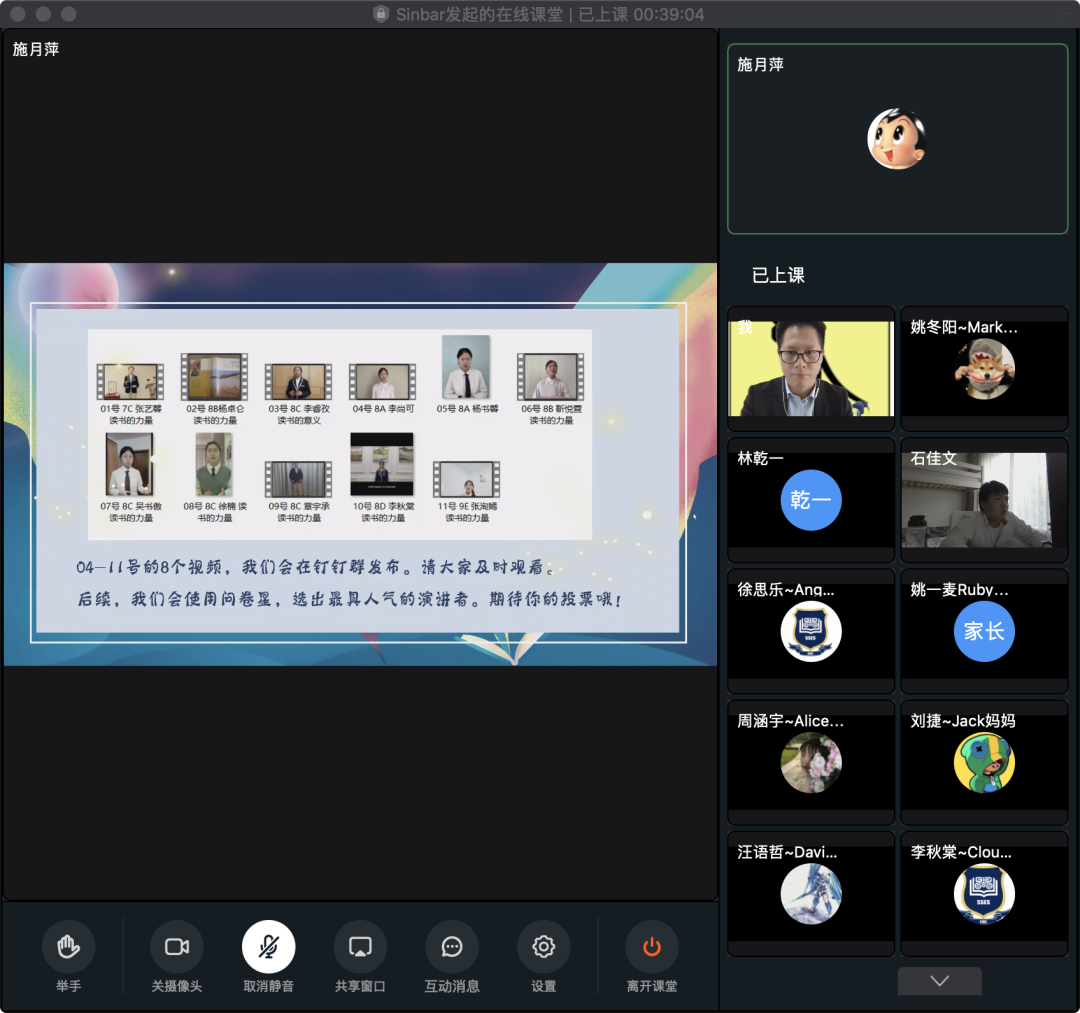This screenshot has width=1080, height=1013.
Task: Expand participant list with down chevron
Action: point(939,981)
